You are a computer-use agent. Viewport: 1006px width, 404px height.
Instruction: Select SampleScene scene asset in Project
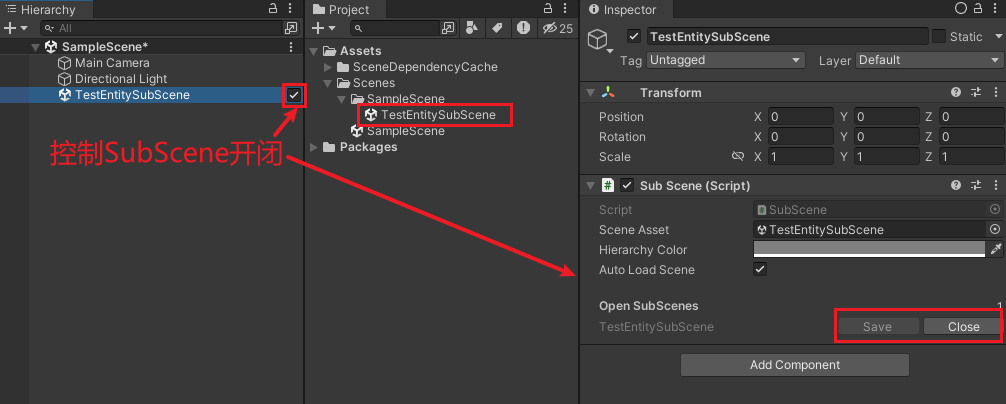[x=405, y=131]
